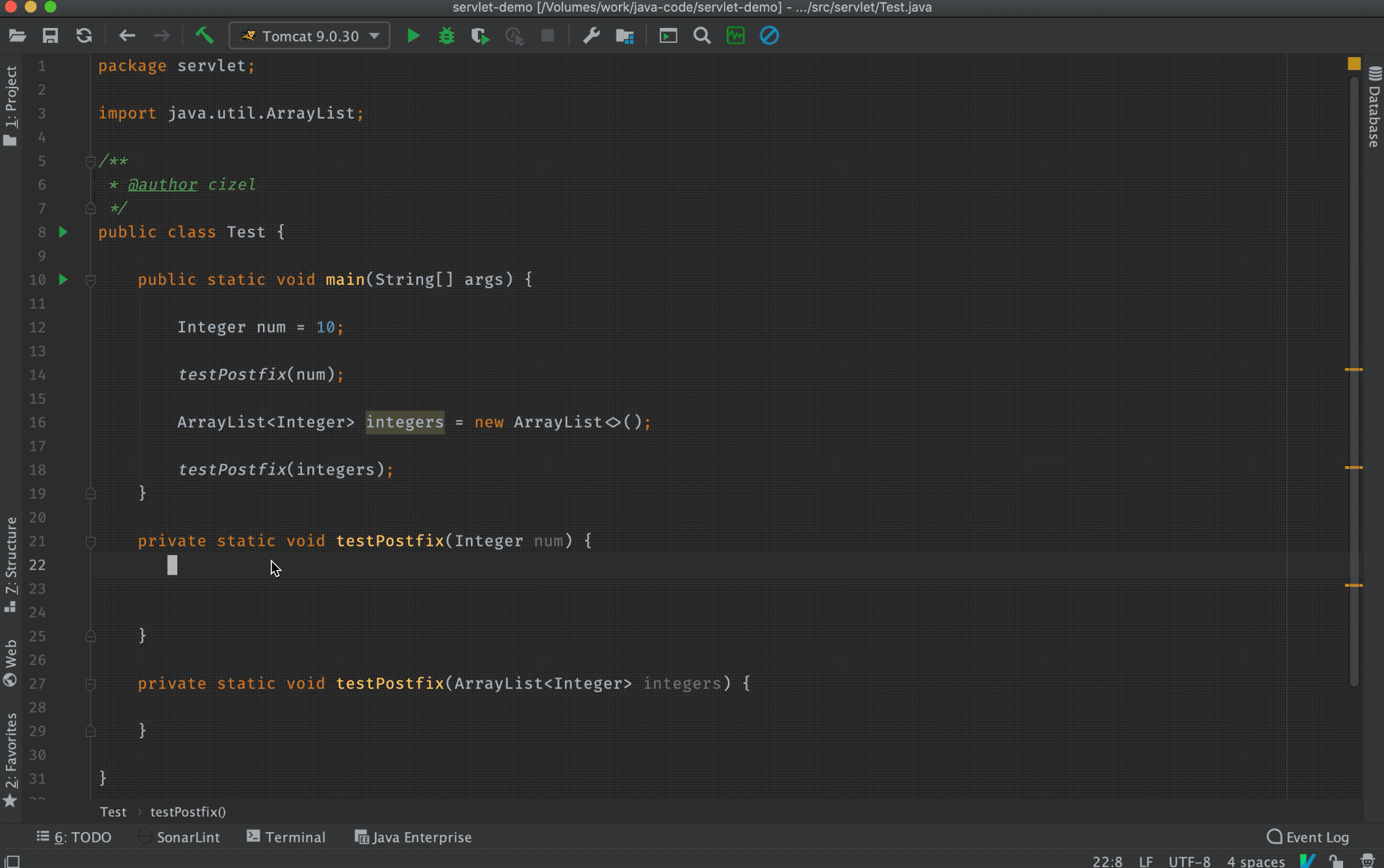Open the Event Log
This screenshot has width=1384, height=868.
[1308, 837]
